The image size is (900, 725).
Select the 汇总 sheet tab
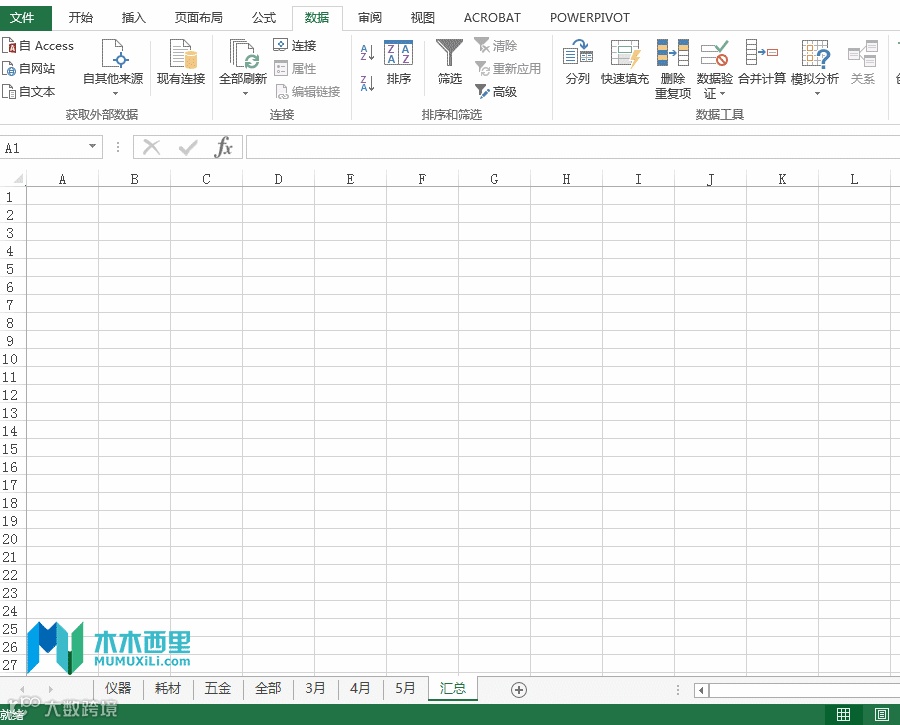click(x=453, y=688)
